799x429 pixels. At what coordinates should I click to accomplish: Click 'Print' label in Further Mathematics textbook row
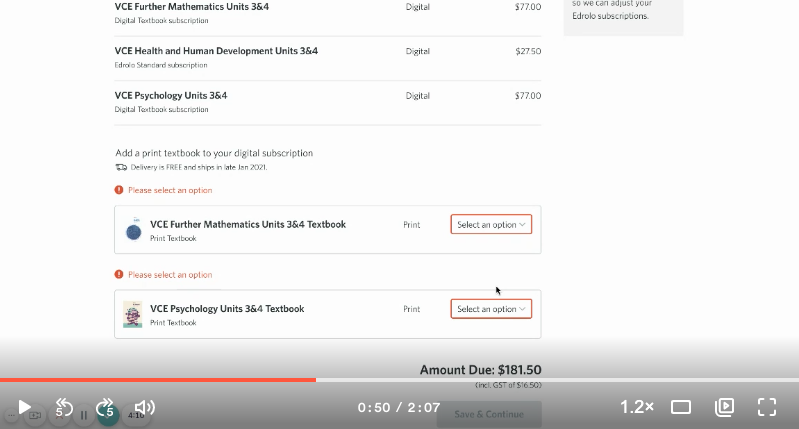412,225
